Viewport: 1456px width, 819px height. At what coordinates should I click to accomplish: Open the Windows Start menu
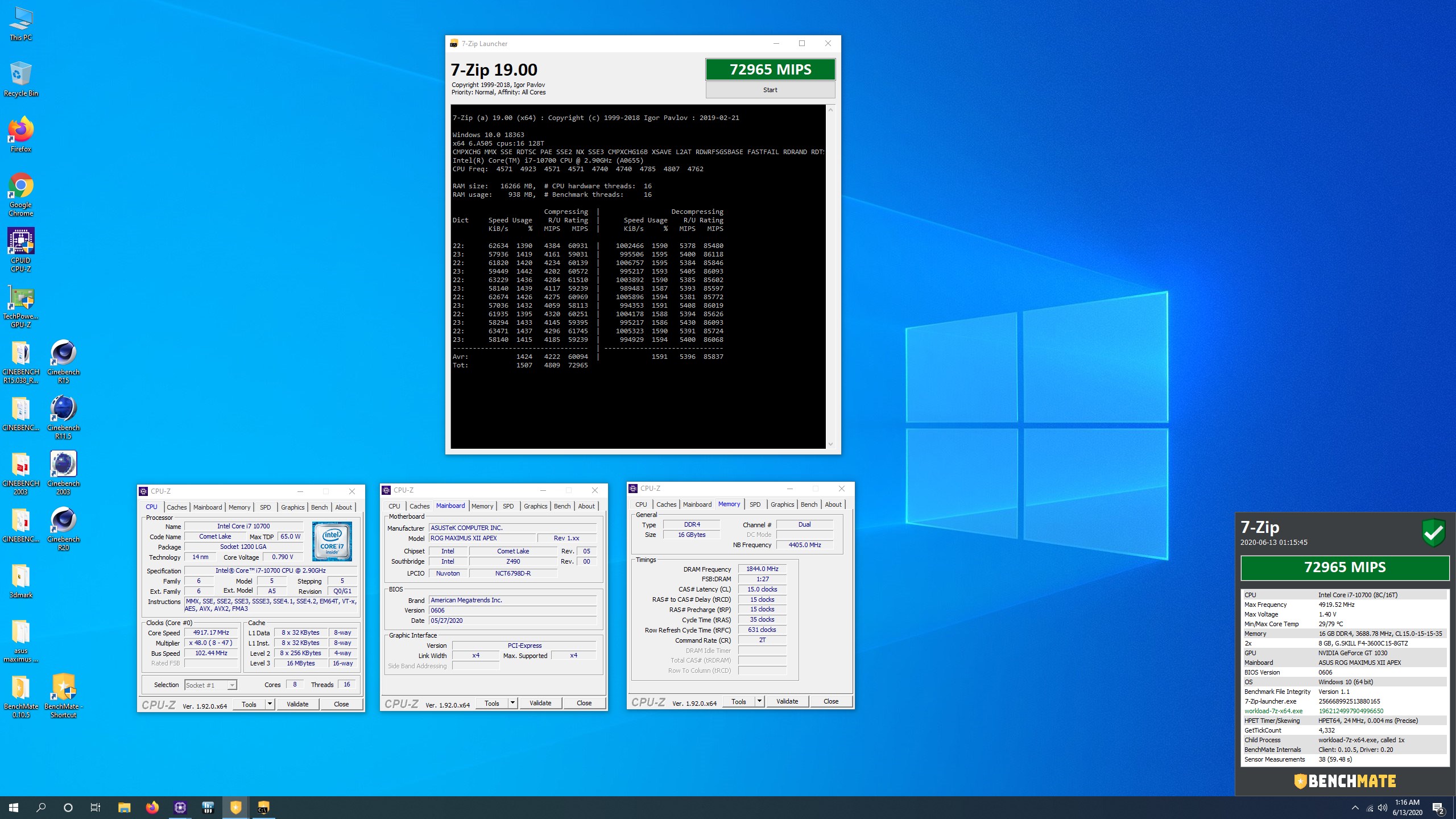click(x=14, y=808)
